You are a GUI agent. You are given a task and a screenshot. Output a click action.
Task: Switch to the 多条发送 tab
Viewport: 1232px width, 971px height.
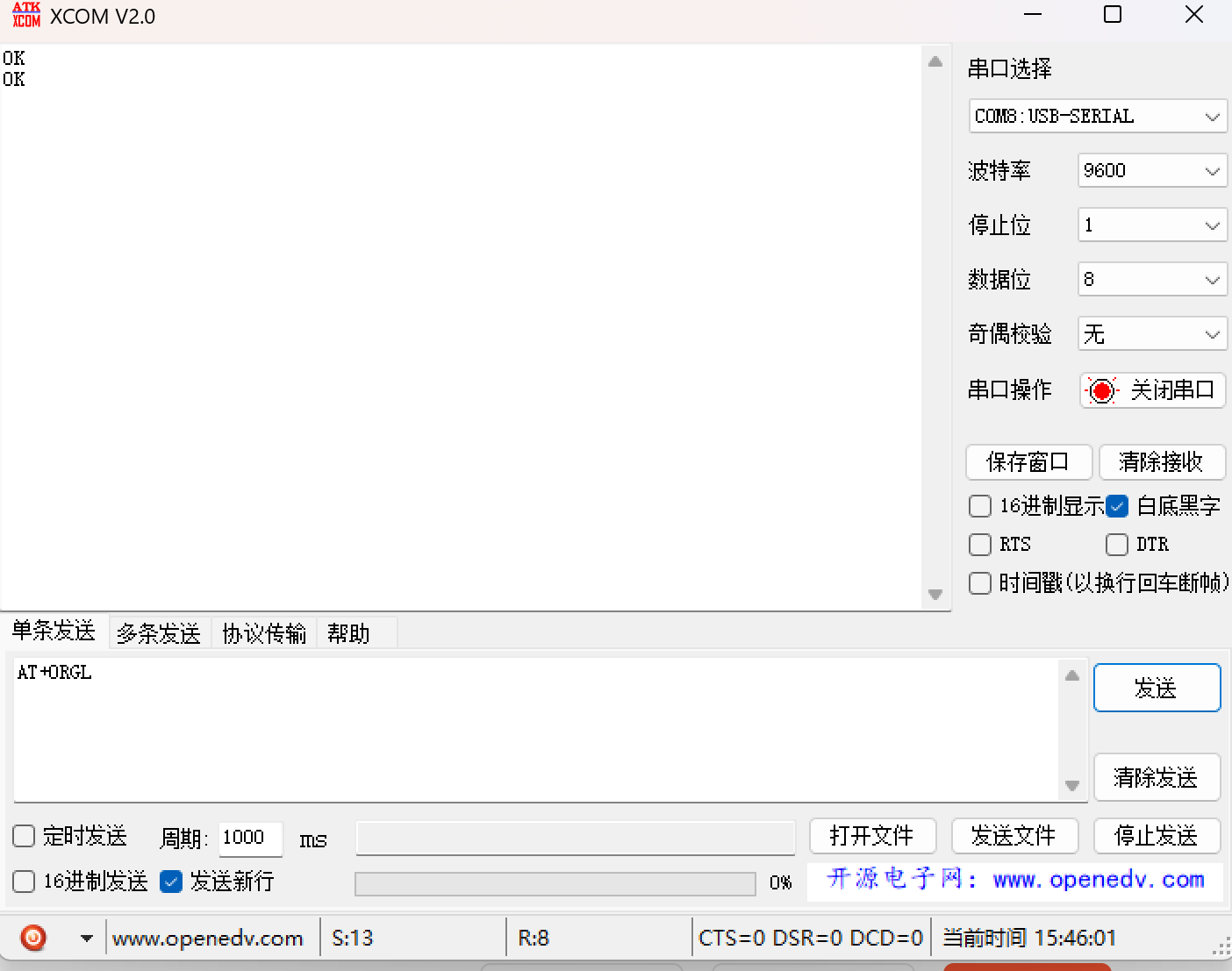[159, 633]
